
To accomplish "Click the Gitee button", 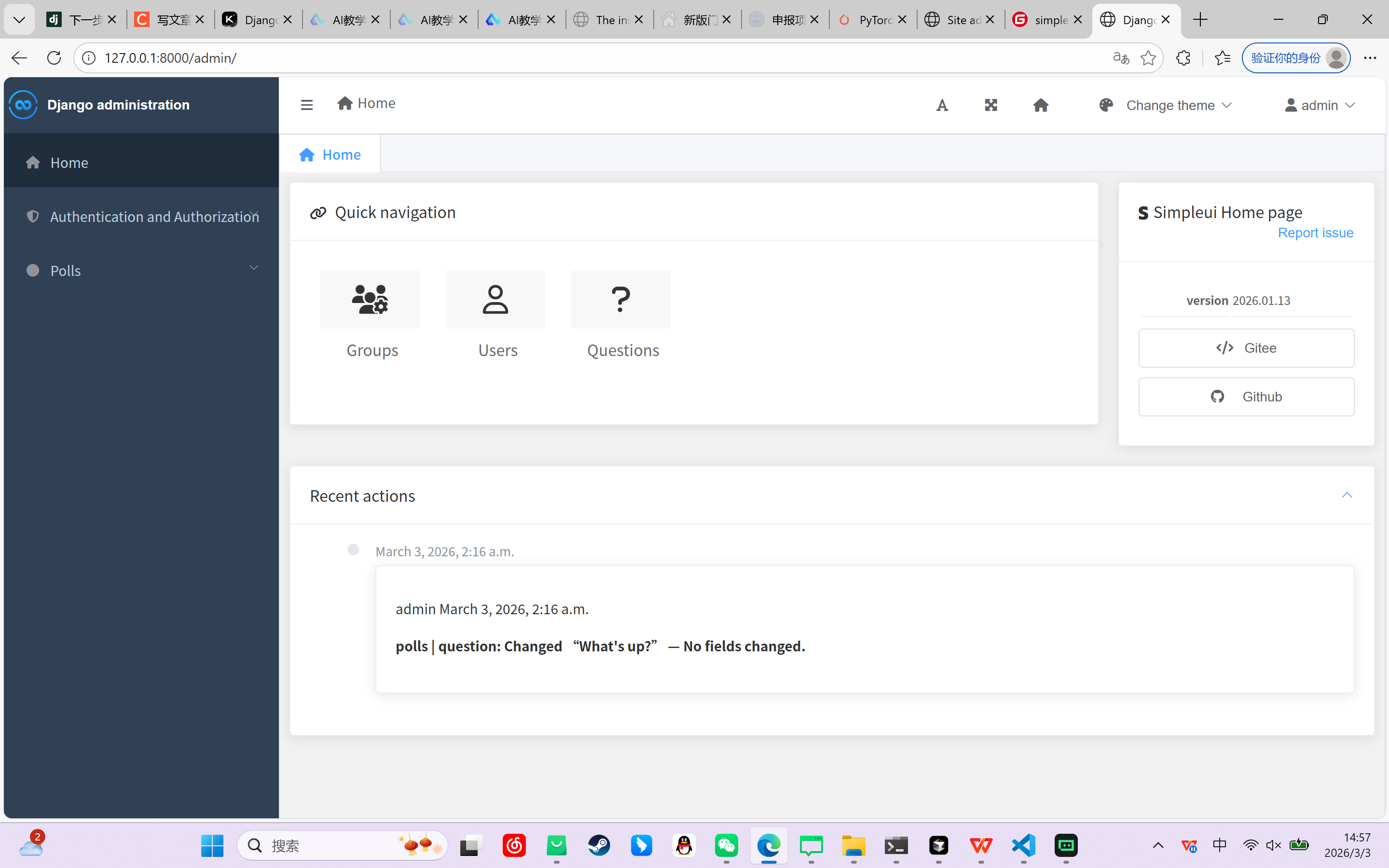I will pyautogui.click(x=1246, y=348).
